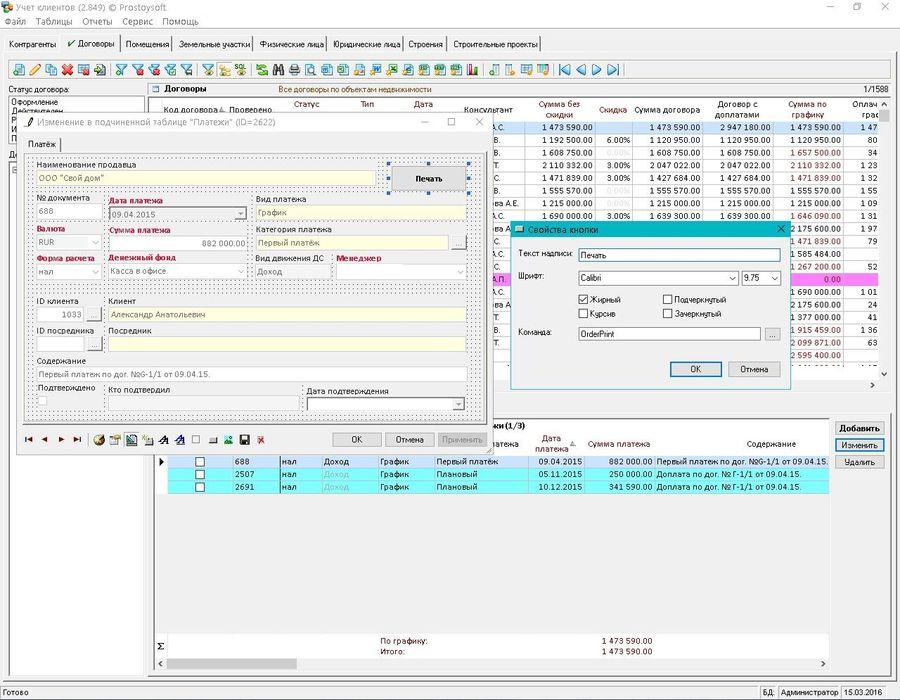Click the red X delete record icon
The width and height of the screenshot is (900, 700).
pyautogui.click(x=67, y=70)
